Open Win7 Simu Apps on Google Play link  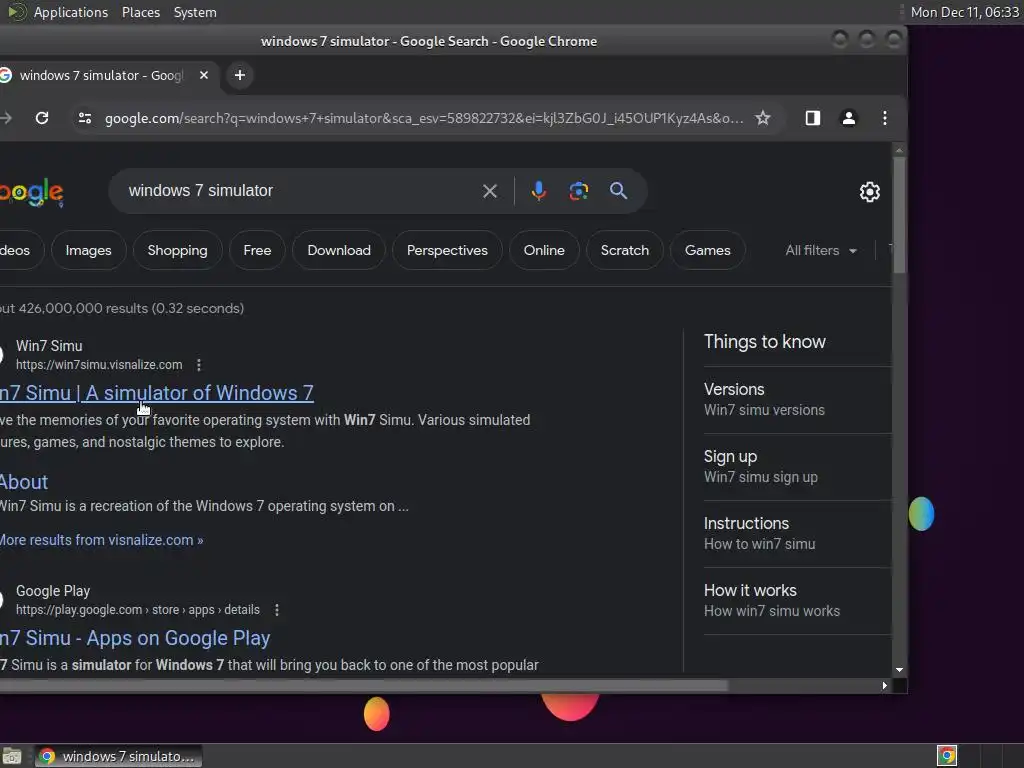[x=135, y=638]
